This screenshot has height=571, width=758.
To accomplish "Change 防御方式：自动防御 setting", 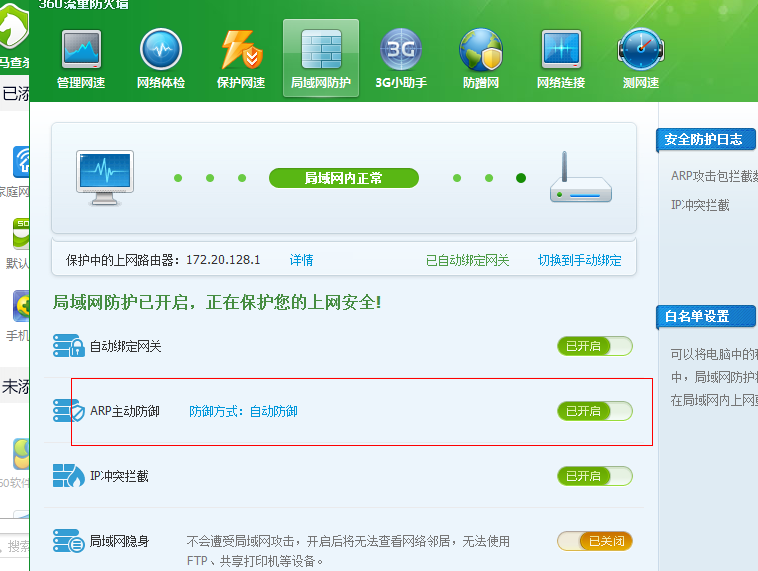I will click(243, 411).
